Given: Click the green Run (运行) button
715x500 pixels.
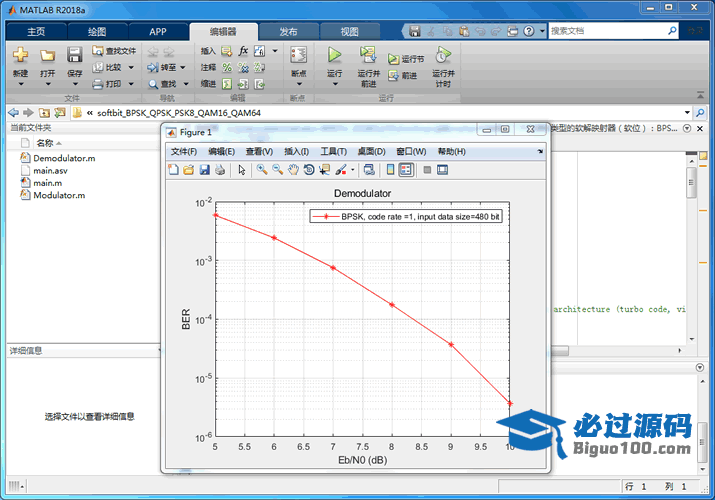Looking at the screenshot, I should [334, 55].
